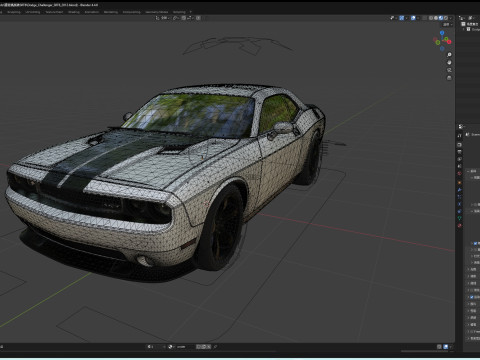
Task: Open the World properties tab
Action: coord(459,173)
